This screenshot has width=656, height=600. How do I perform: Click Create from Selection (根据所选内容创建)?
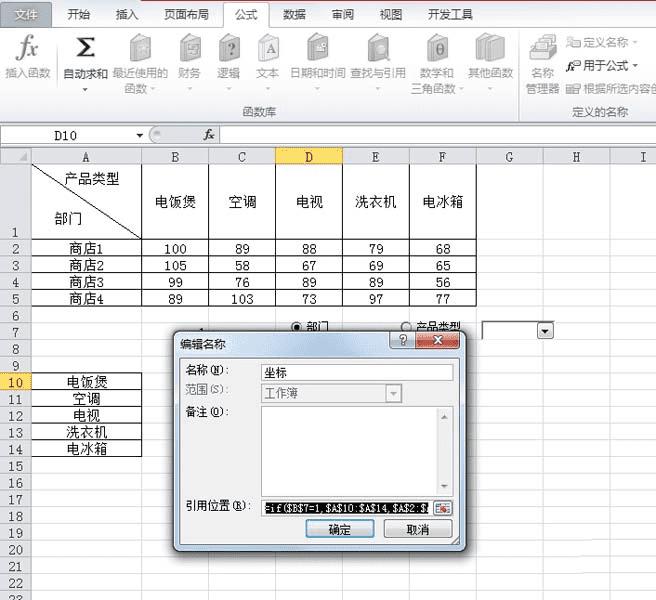pyautogui.click(x=610, y=88)
